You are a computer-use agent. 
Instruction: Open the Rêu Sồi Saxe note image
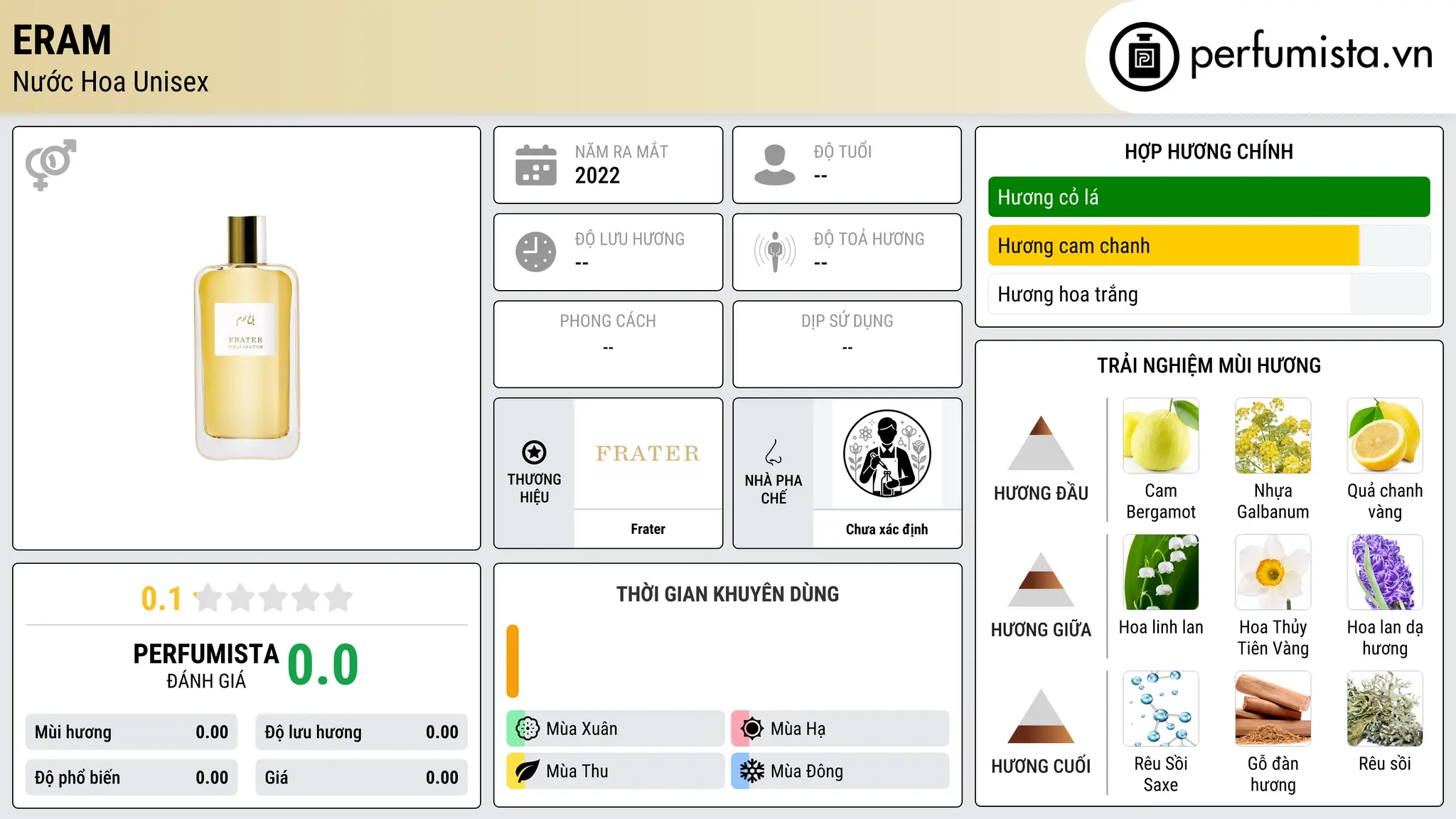click(x=1161, y=709)
